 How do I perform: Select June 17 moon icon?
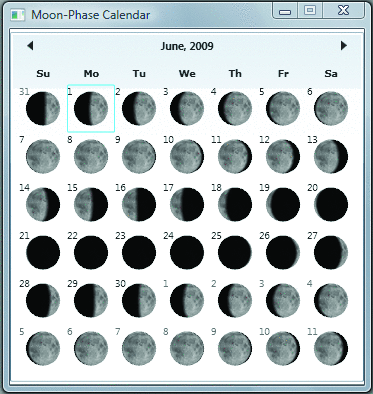pos(187,204)
